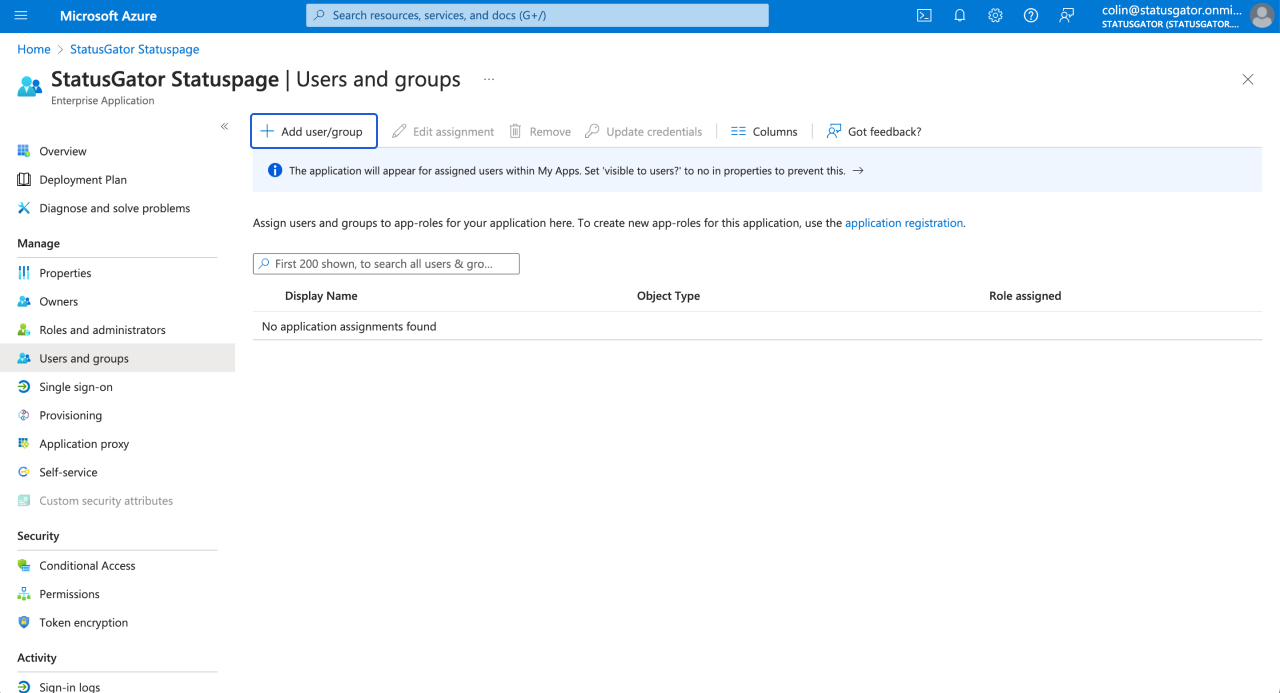Click Microsoft Azure logo text
This screenshot has height=693, width=1280.
tap(108, 16)
